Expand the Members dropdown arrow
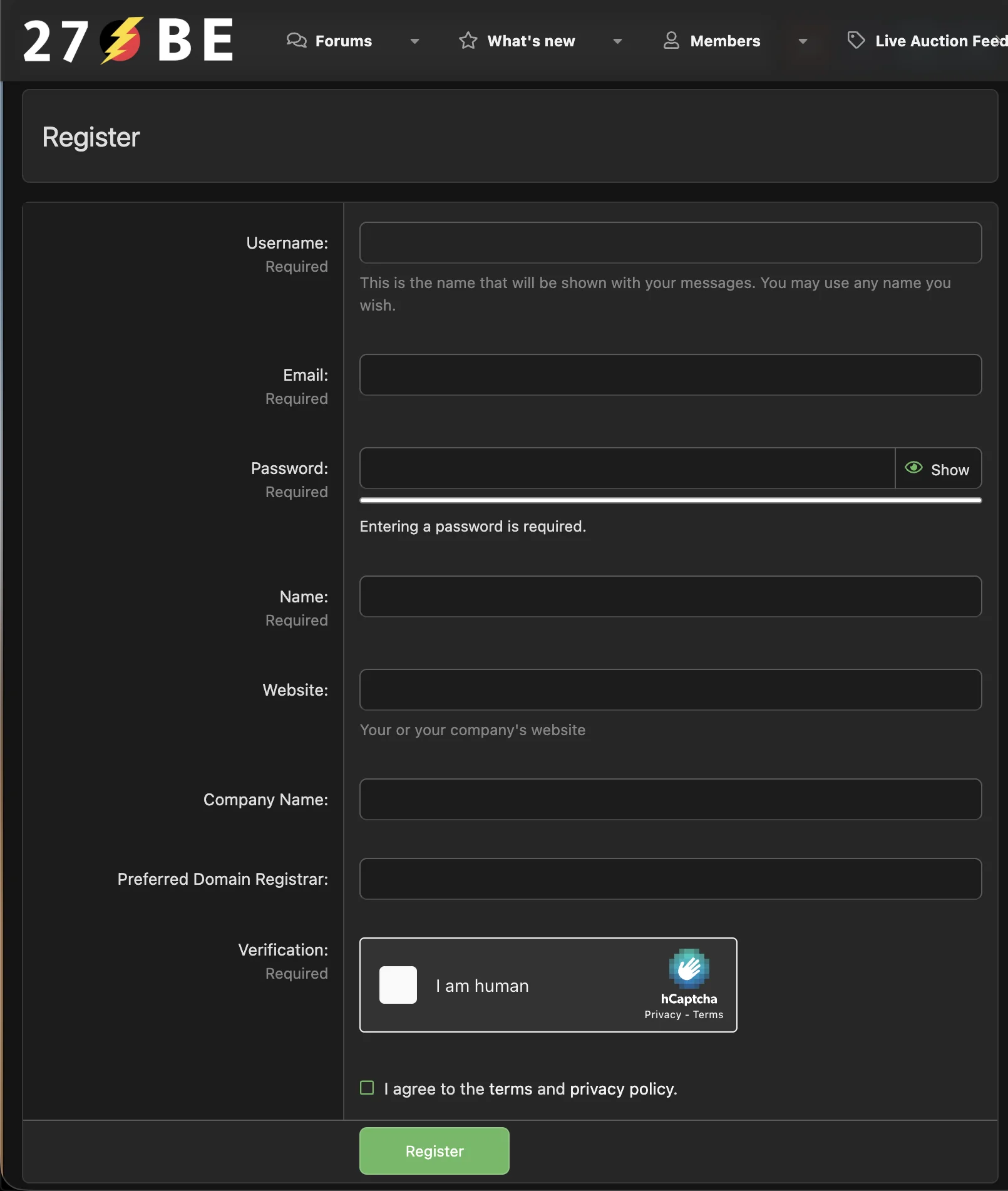This screenshot has height=1191, width=1008. click(803, 41)
